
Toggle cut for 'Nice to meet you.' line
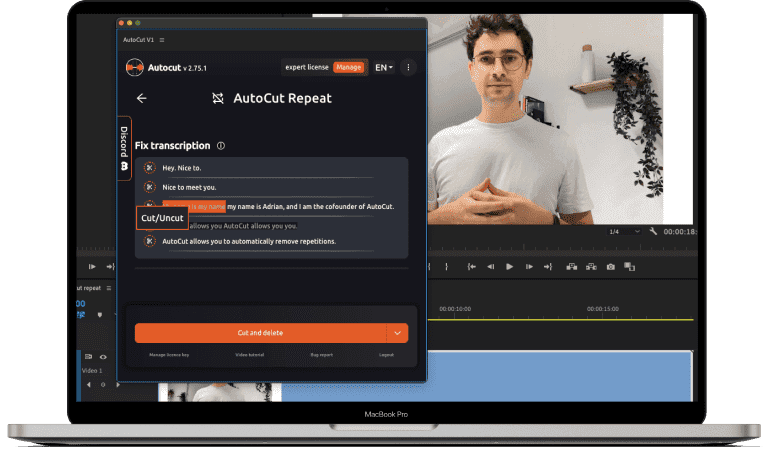tap(149, 187)
